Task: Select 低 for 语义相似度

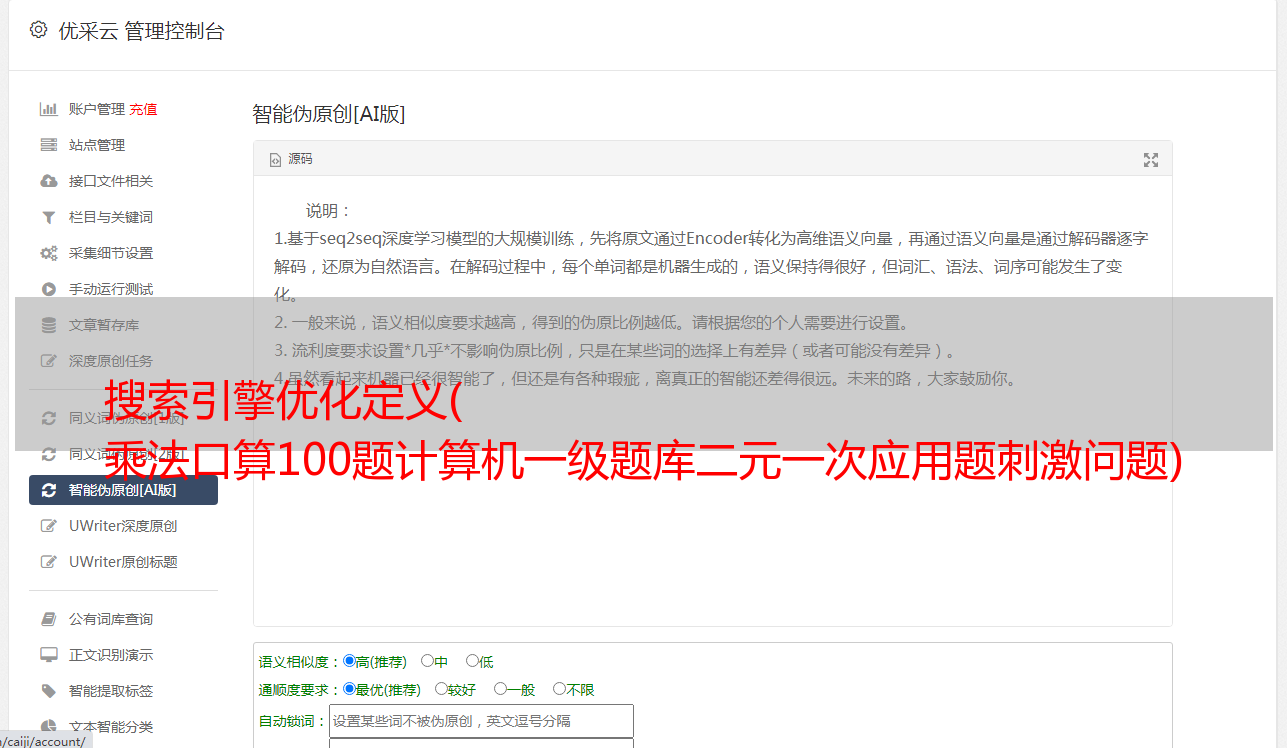Action: point(472,661)
